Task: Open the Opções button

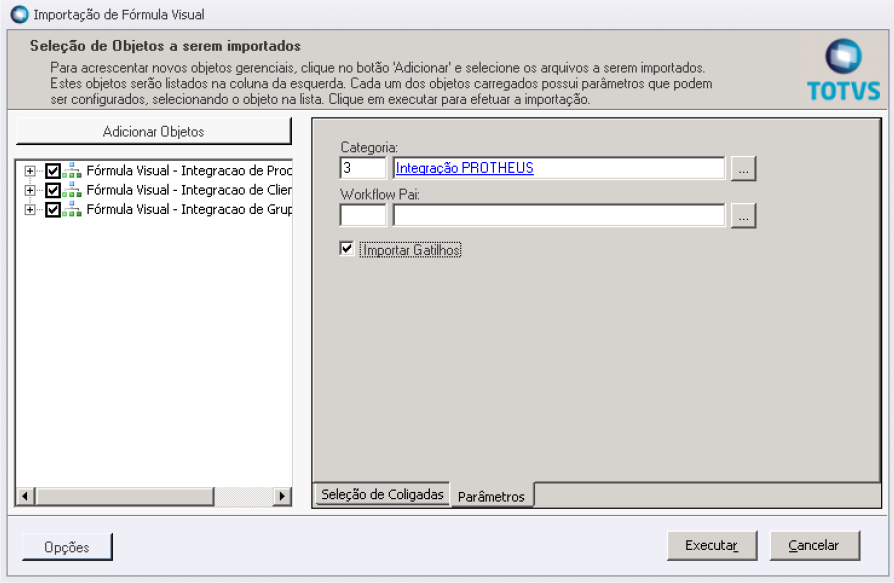Action: 67,547
